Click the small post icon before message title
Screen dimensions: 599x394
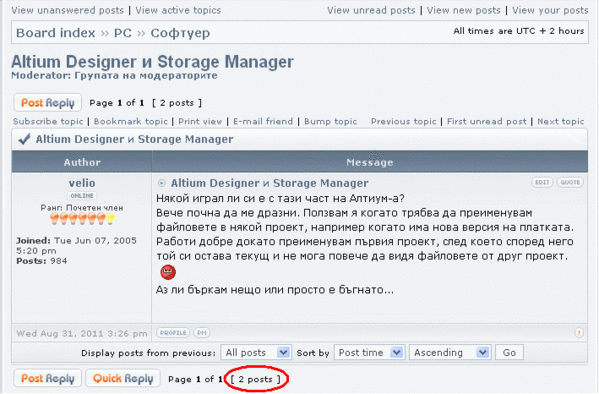[x=162, y=183]
